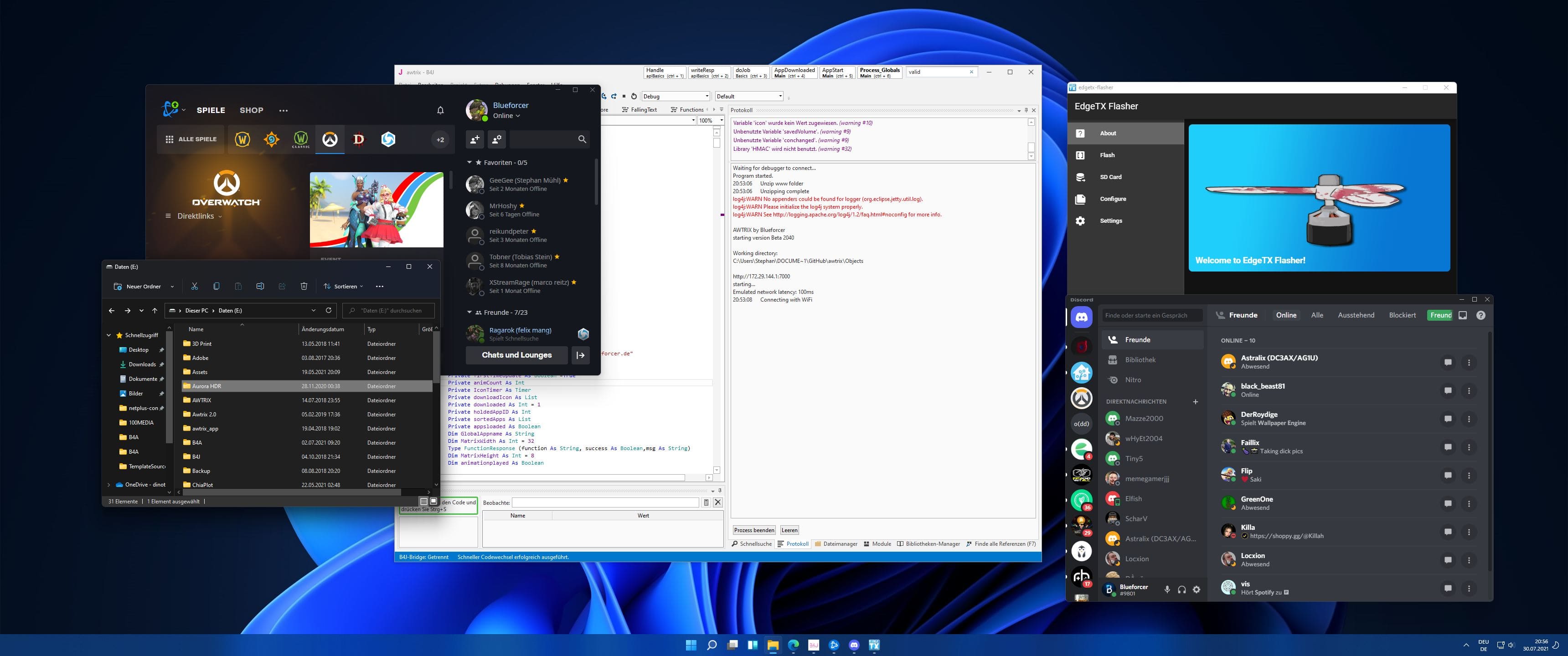This screenshot has height=656, width=1568.
Task: Click the delete trash icon in File Explorer
Action: click(304, 286)
